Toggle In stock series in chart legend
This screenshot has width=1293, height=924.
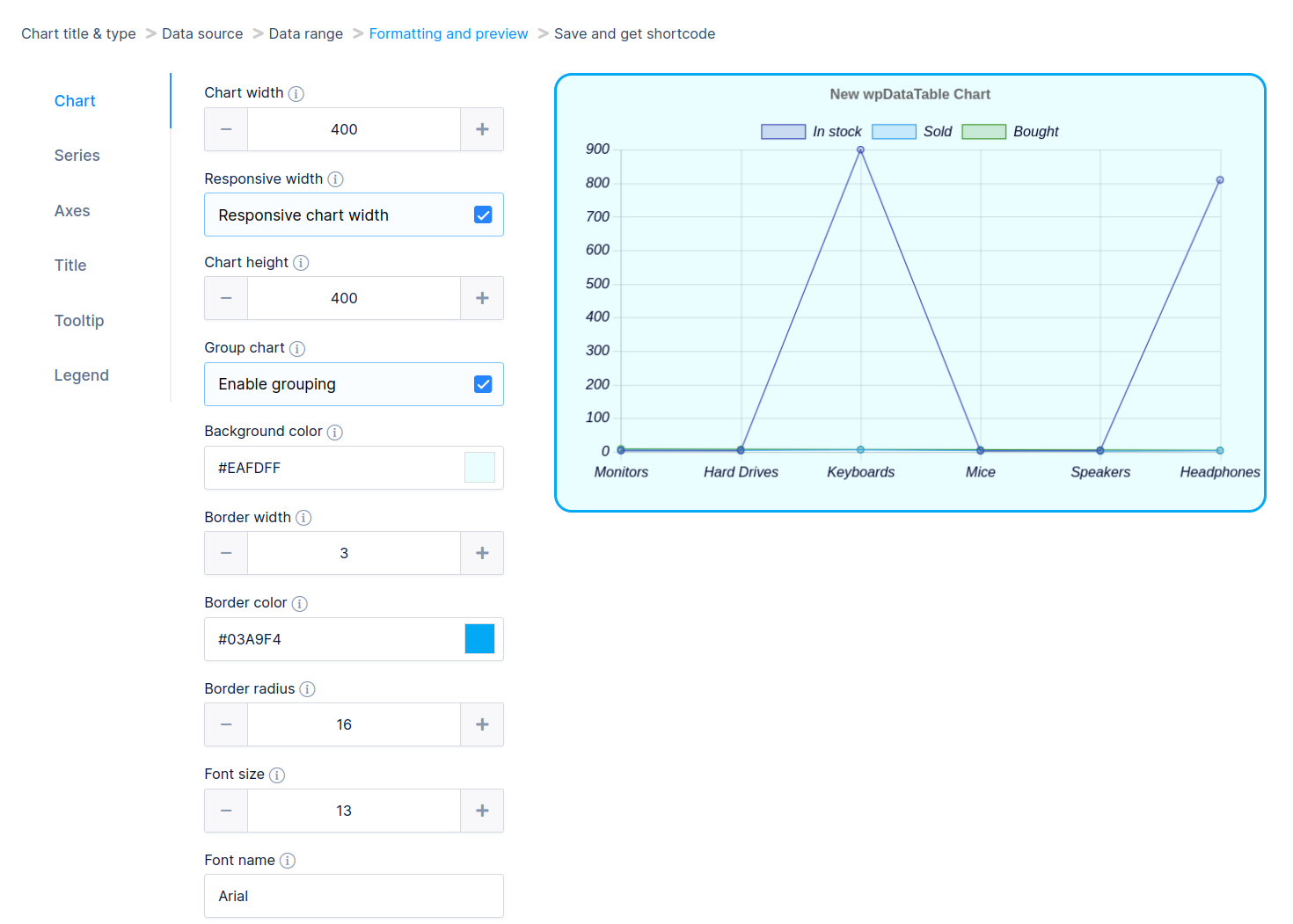[x=811, y=132]
